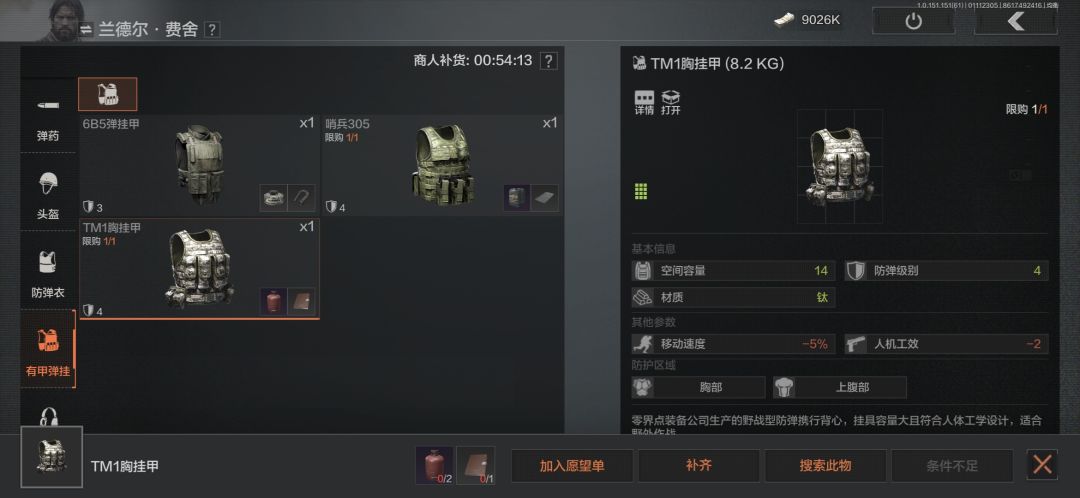The width and height of the screenshot is (1080, 498).
Task: Click the 补齐 button
Action: tap(698, 466)
